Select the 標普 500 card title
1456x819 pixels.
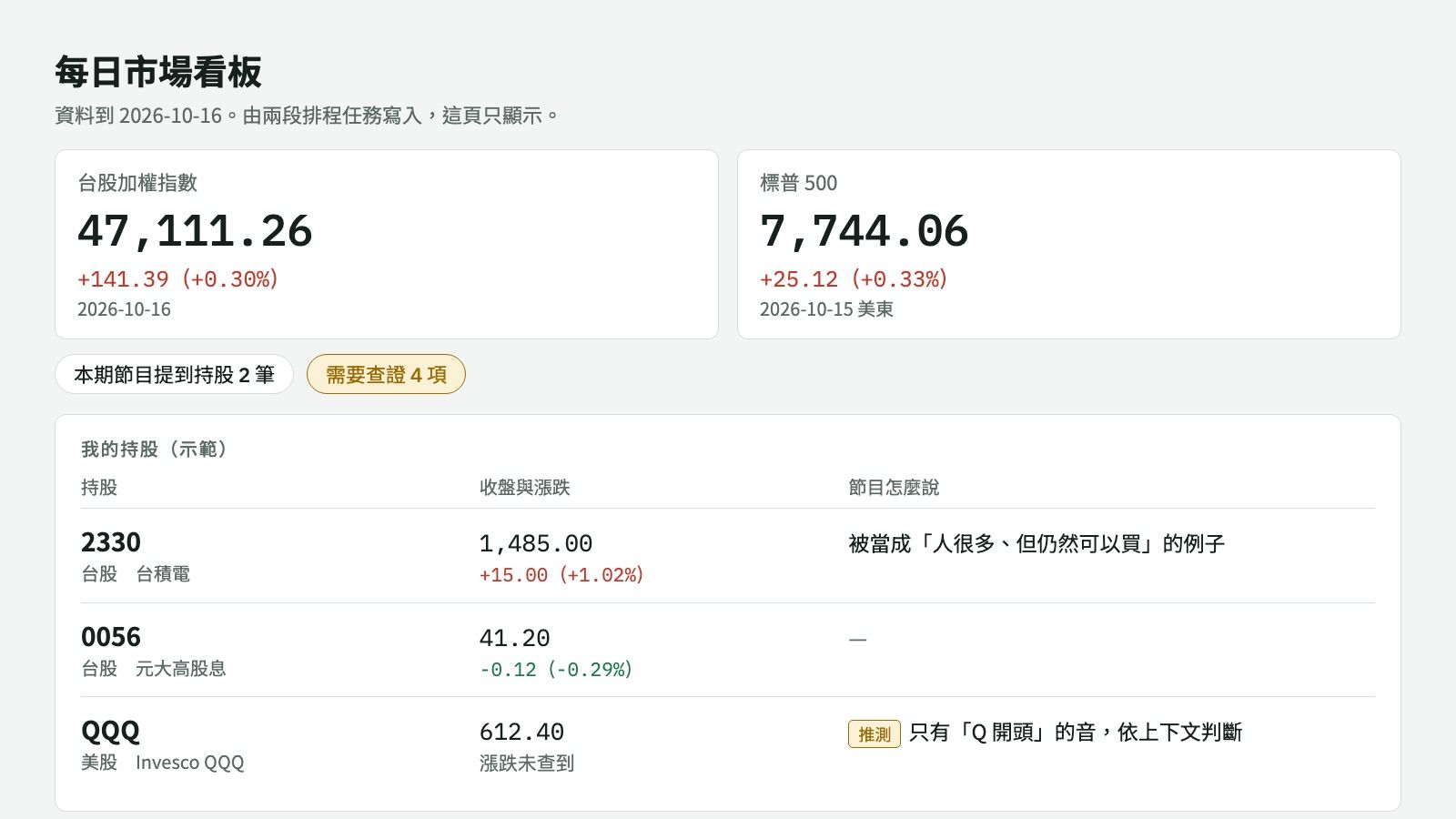(x=798, y=183)
